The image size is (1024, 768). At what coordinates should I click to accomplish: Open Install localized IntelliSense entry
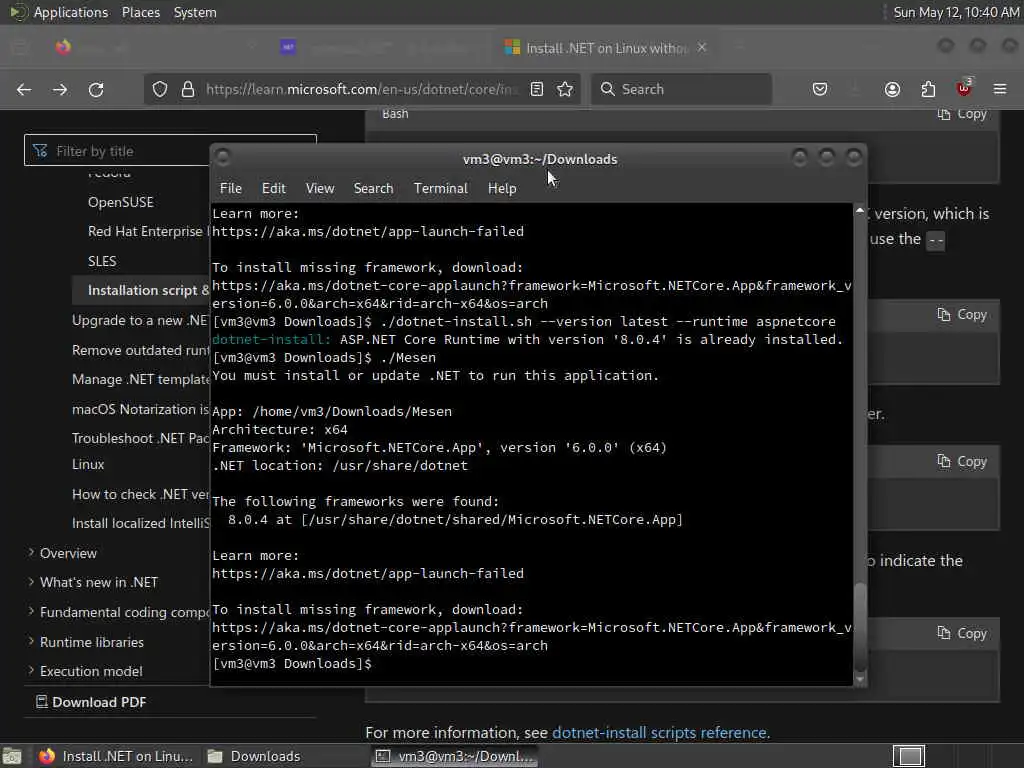pos(140,523)
